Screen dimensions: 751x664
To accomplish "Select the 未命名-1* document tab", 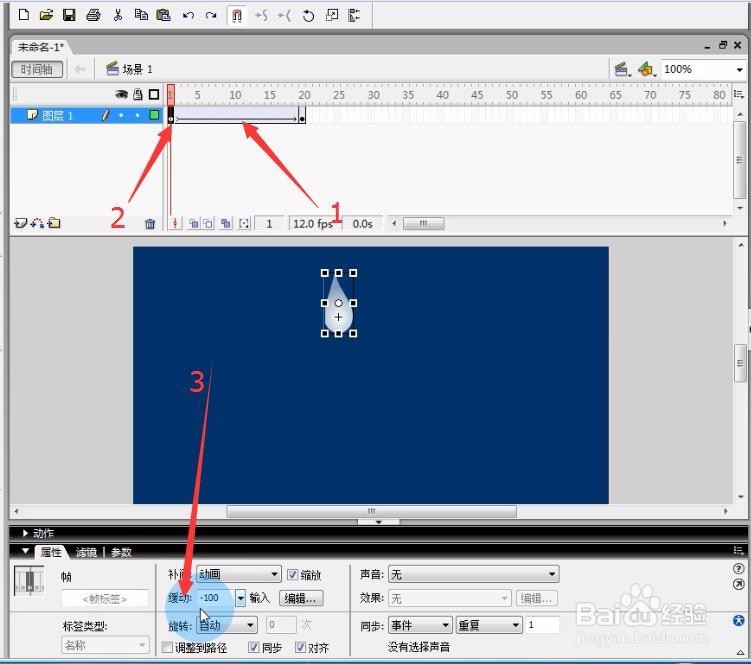I will coord(41,47).
